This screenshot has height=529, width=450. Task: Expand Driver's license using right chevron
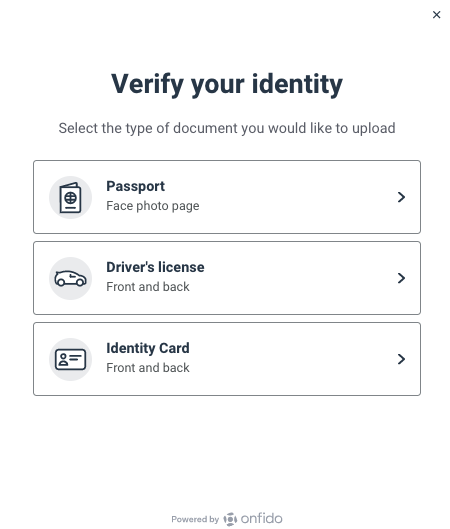click(x=401, y=278)
